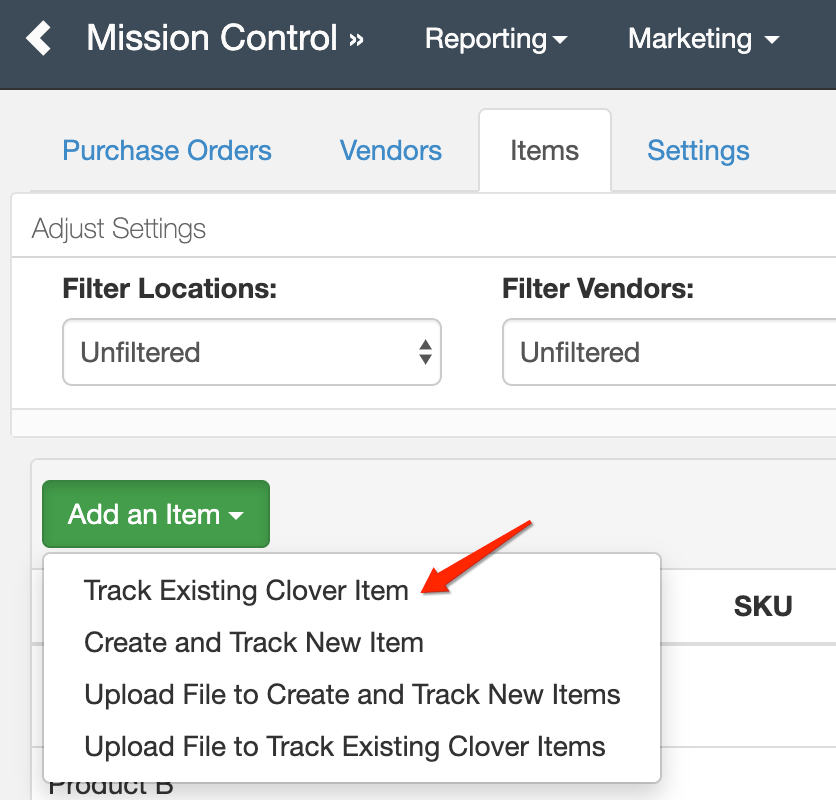Select Upload File to Create and Track New Items
Screen dimensions: 836x800
[354, 695]
